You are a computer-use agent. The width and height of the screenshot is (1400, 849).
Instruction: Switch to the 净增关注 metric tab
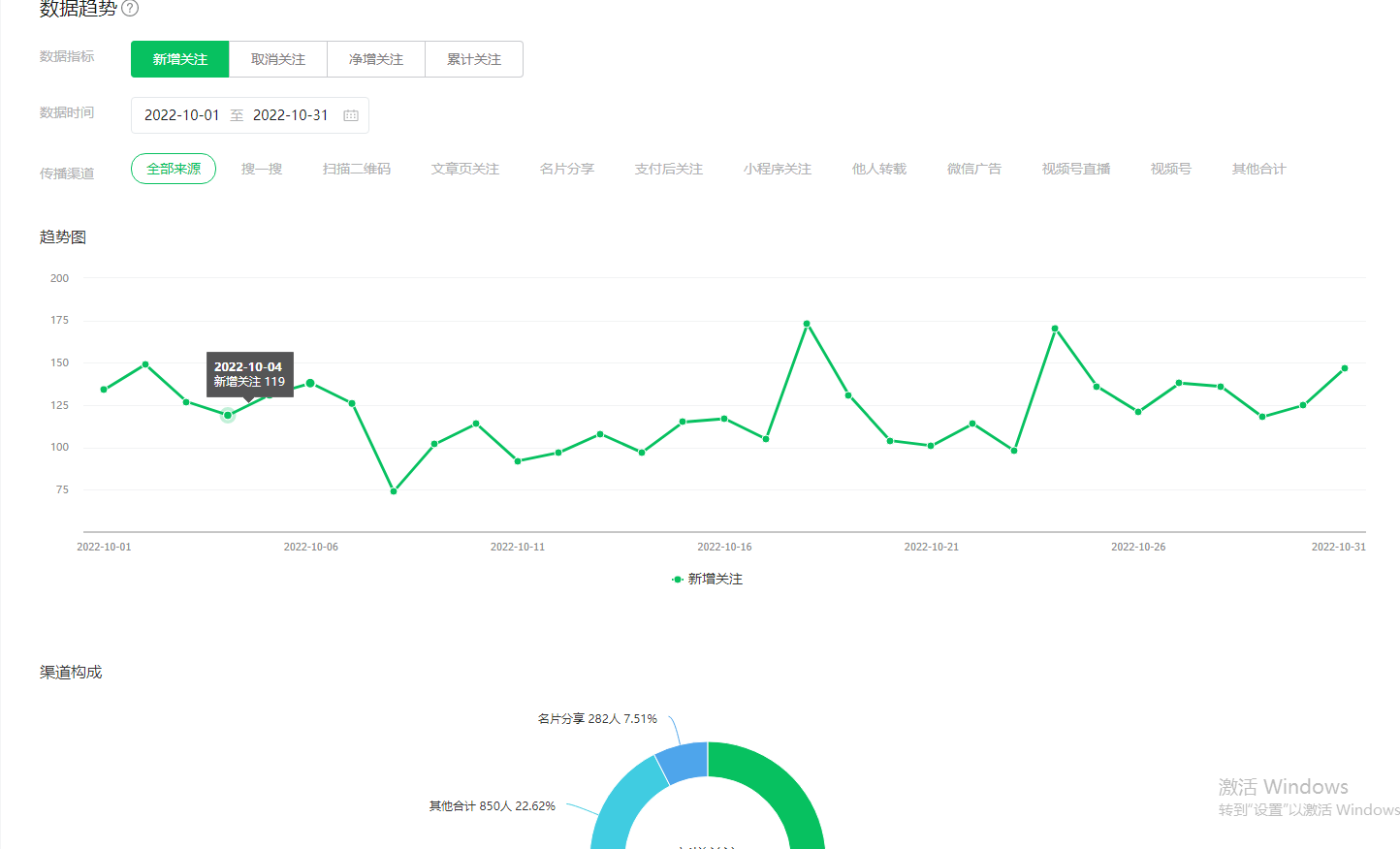(376, 59)
